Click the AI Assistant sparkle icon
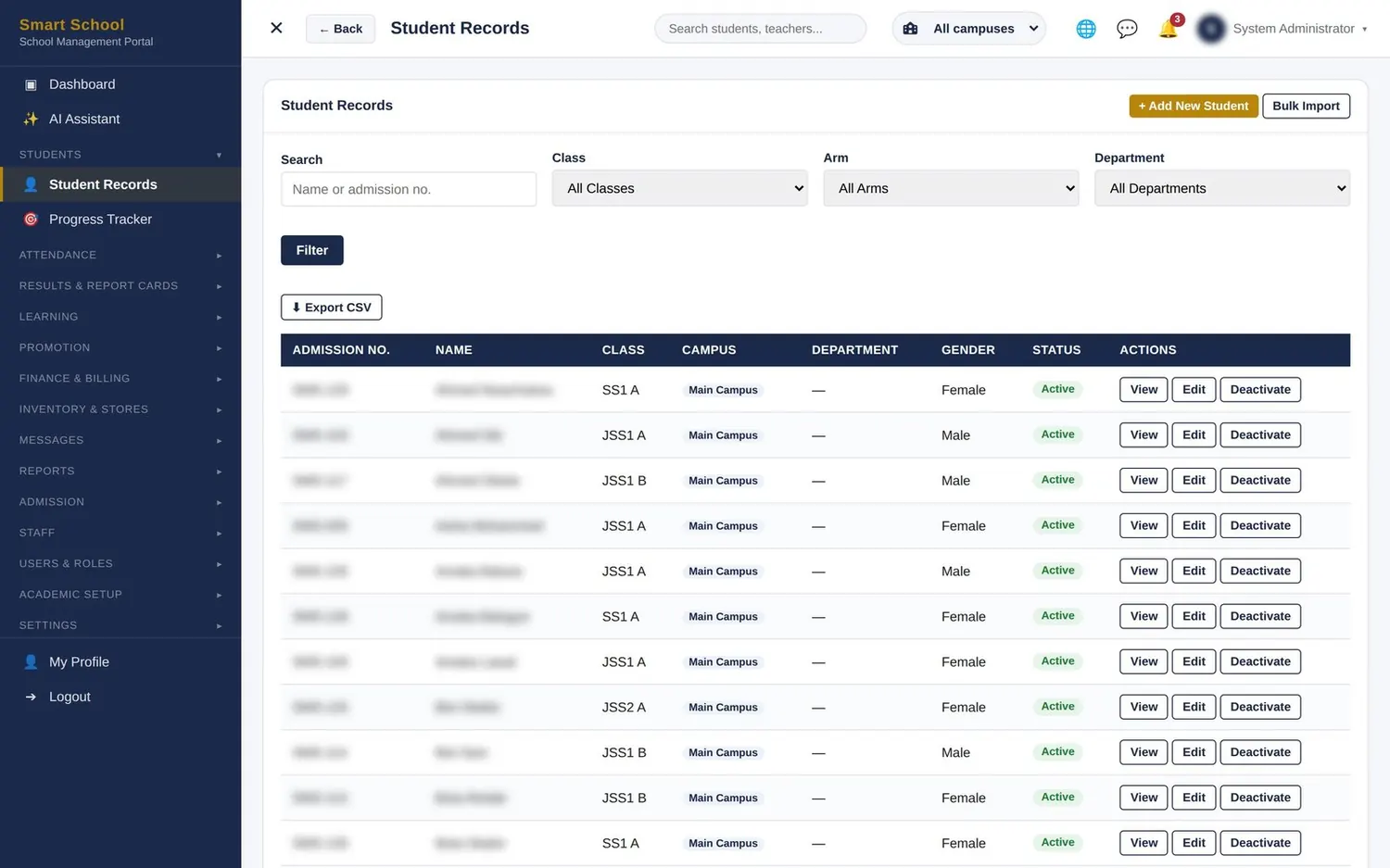1390x868 pixels. point(31,119)
